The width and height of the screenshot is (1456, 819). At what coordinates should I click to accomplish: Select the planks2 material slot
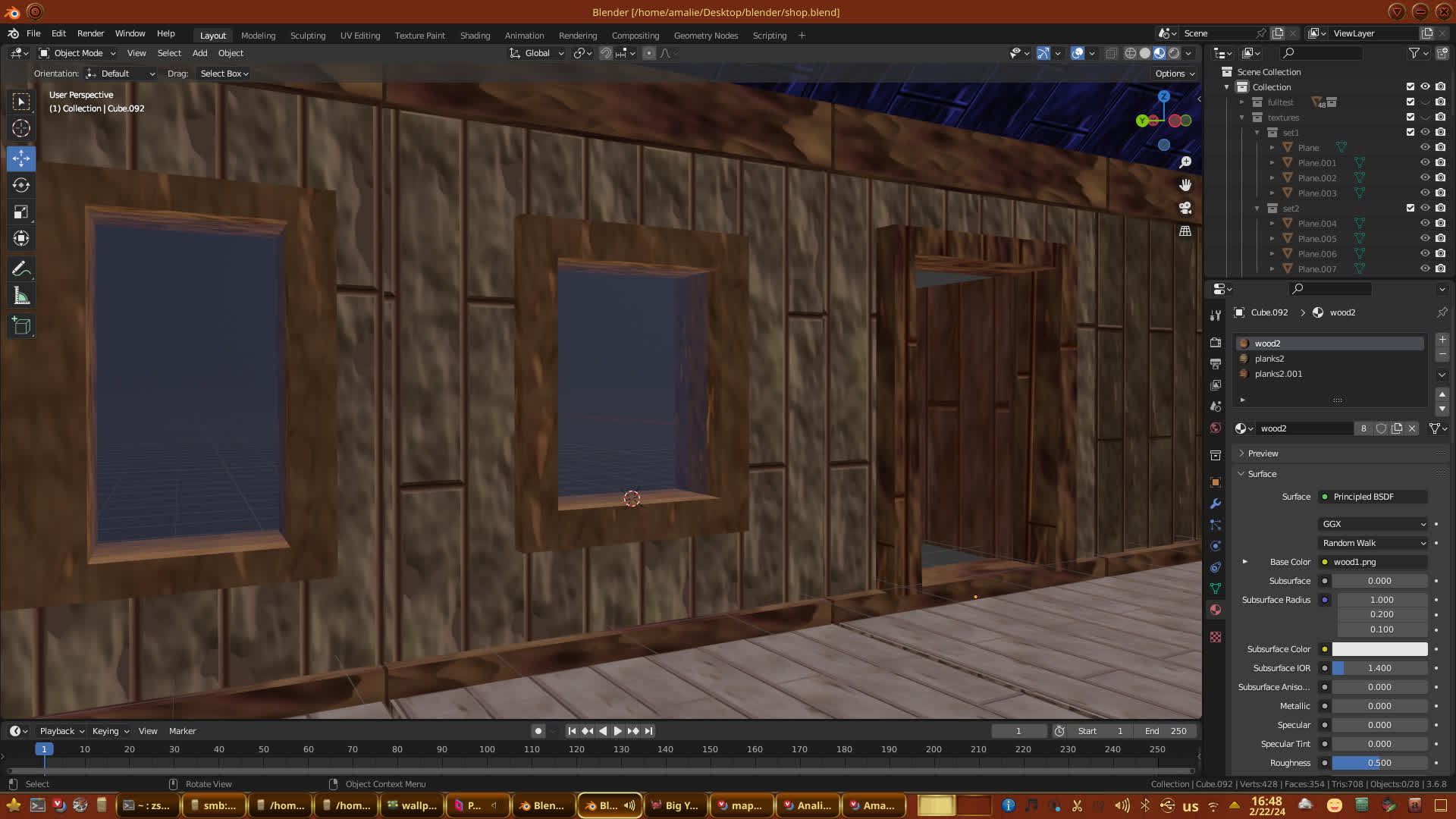[x=1269, y=359]
